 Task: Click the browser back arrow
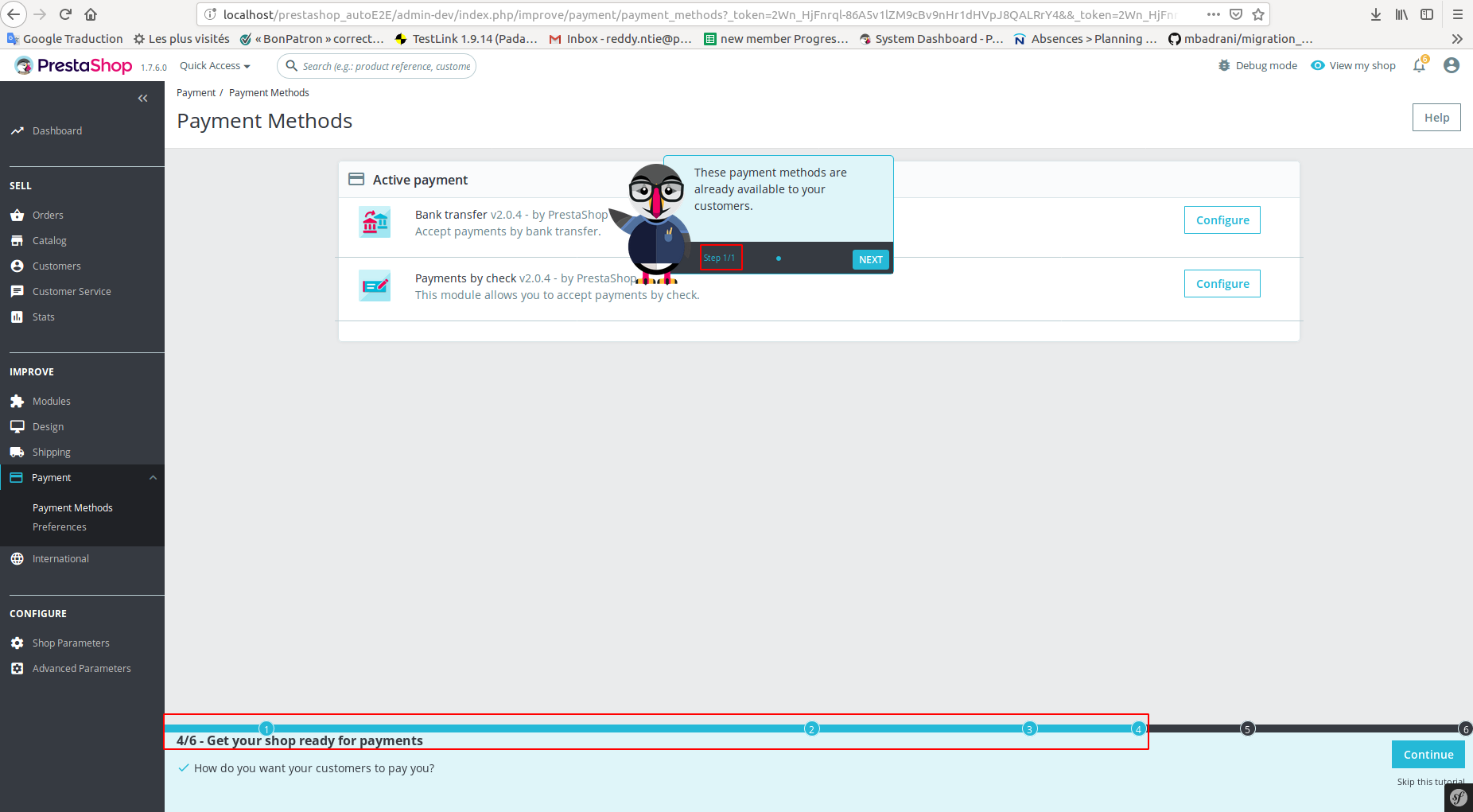tap(14, 14)
